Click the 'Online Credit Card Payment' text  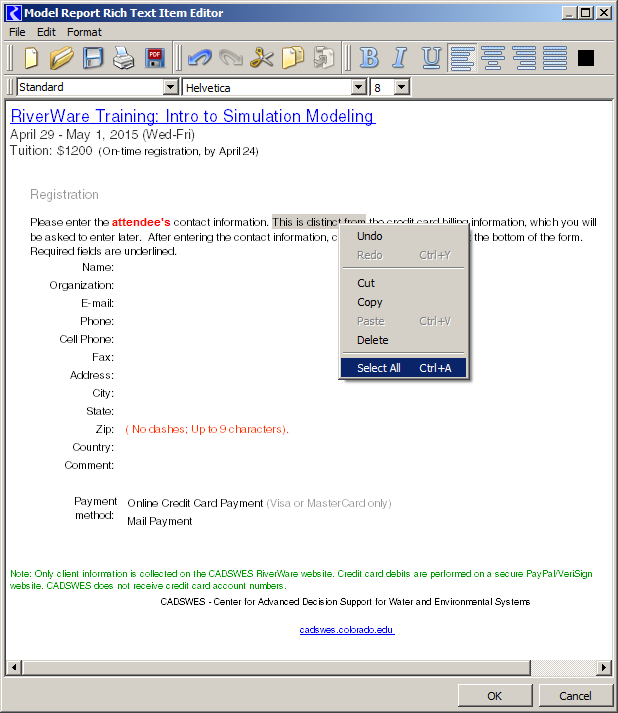tap(195, 503)
